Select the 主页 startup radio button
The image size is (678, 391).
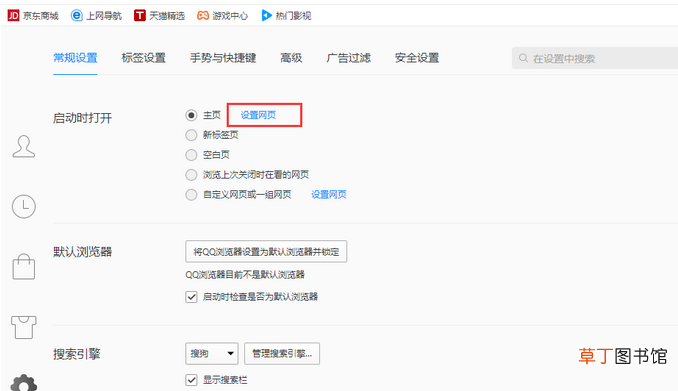tap(191, 115)
